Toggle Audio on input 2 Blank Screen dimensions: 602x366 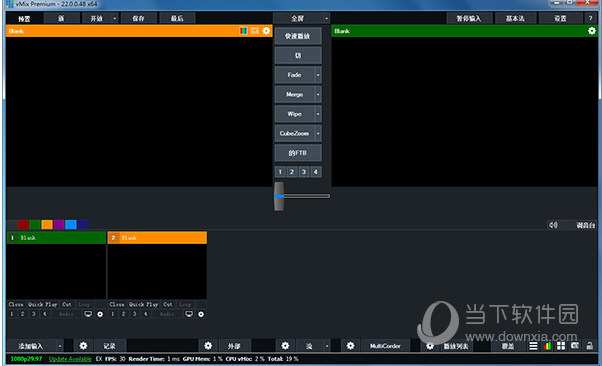[x=167, y=314]
